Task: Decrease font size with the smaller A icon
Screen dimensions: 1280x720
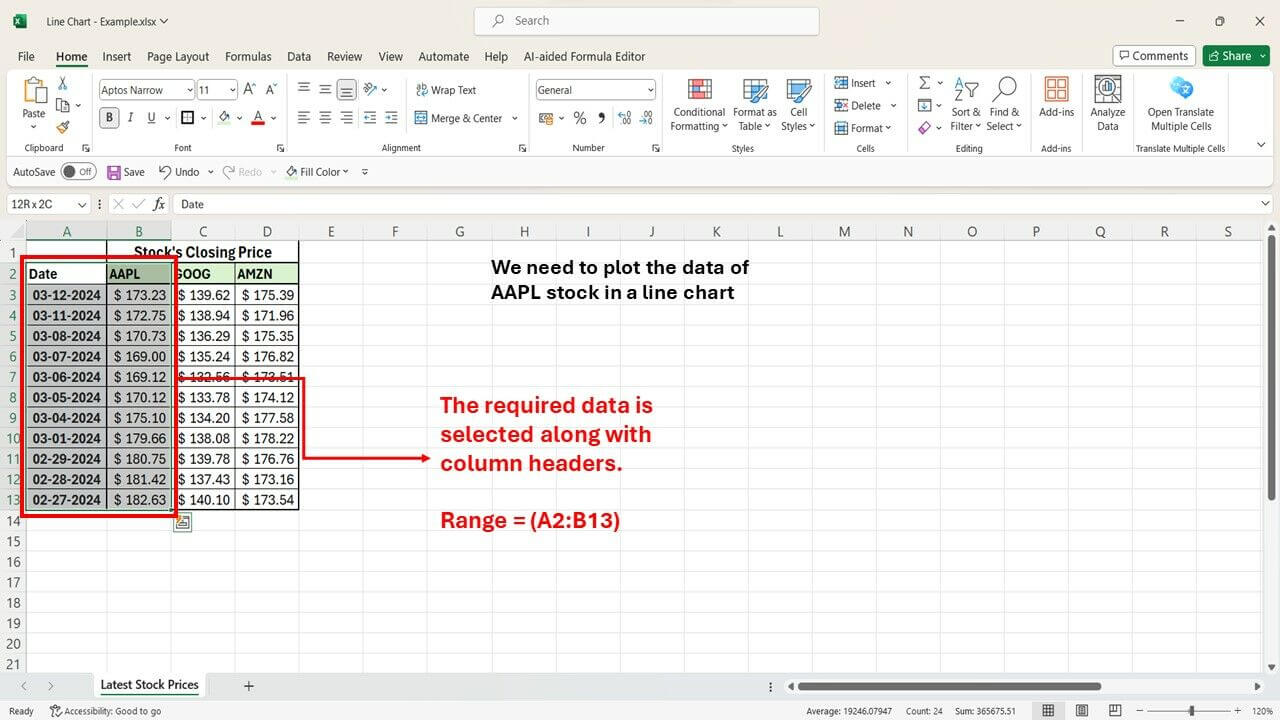Action: (272, 89)
